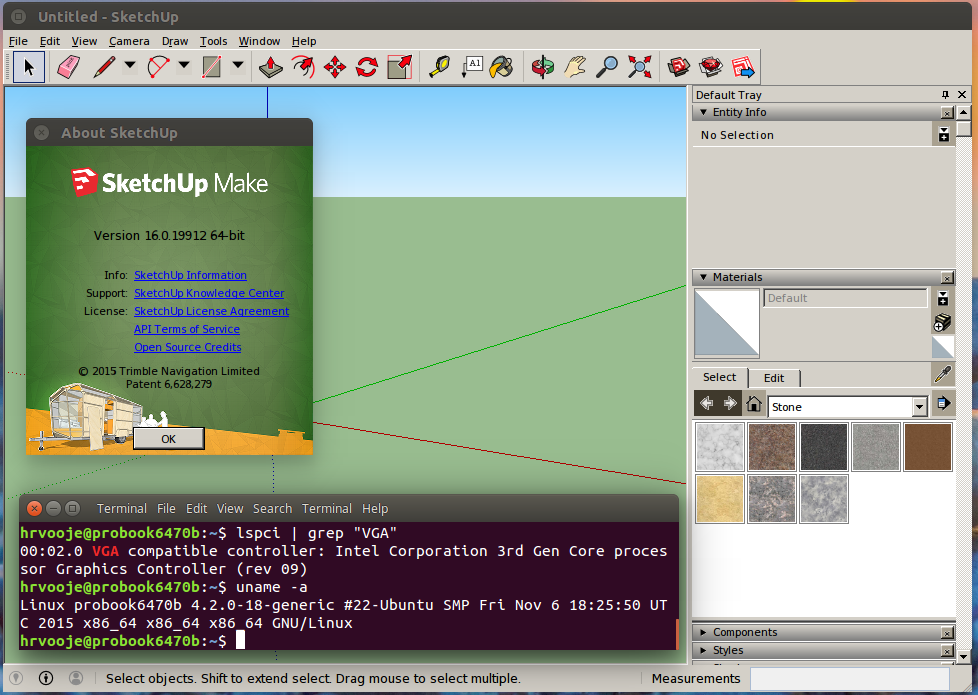The height and width of the screenshot is (695, 978).
Task: Click the materials back arrow
Action: click(x=706, y=404)
